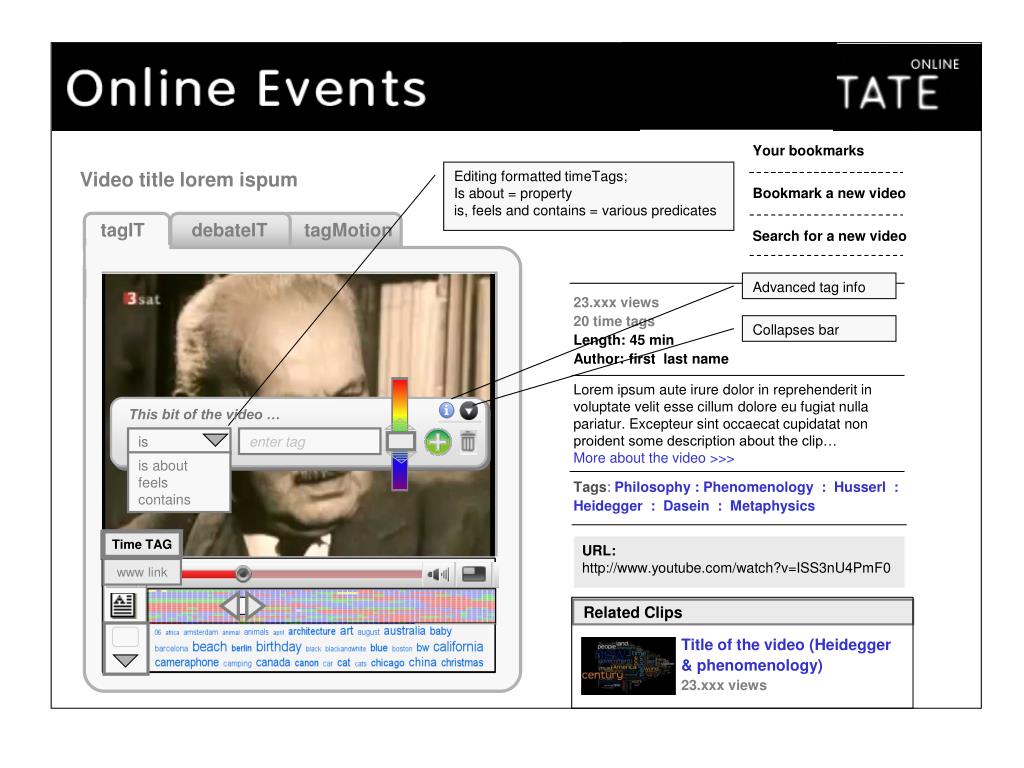Image resolution: width=1024 pixels, height=768 pixels.
Task: Open Your bookmarks
Action: click(x=808, y=151)
